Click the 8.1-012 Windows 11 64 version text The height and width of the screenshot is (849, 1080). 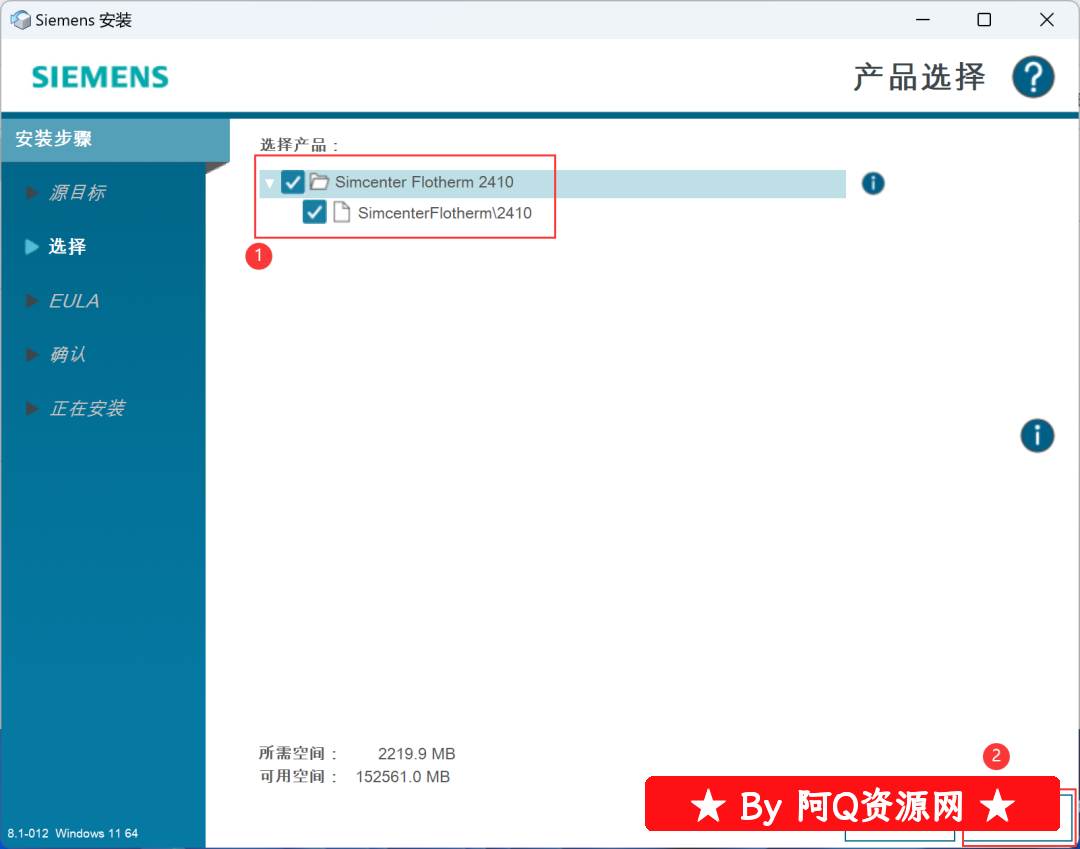(x=73, y=833)
